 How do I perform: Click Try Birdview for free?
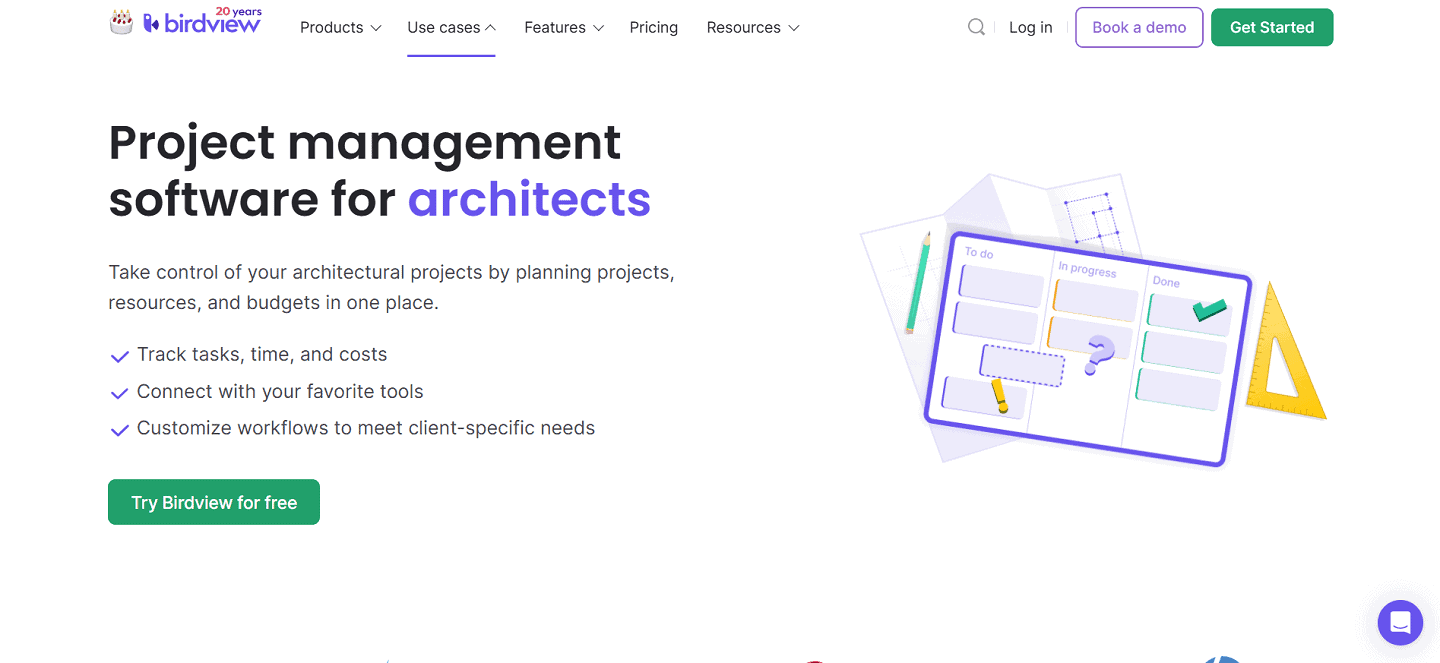point(213,501)
